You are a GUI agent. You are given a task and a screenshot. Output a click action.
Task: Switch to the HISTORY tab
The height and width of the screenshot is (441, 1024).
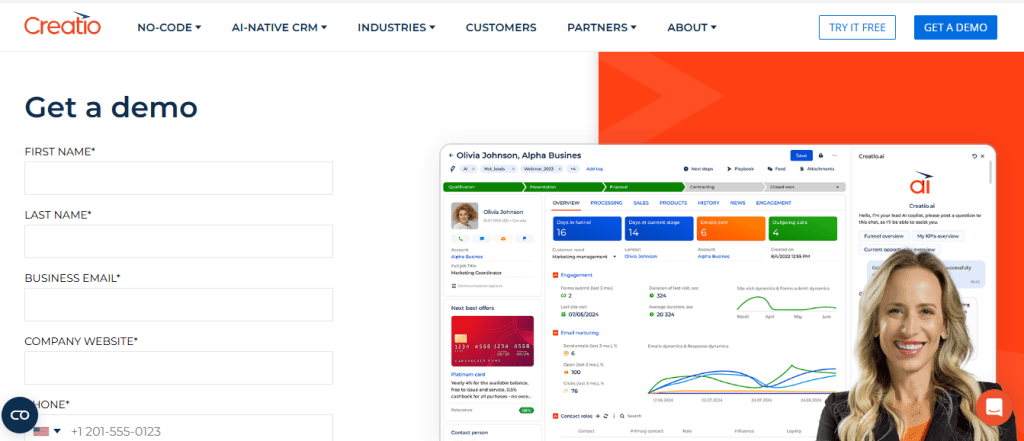[708, 203]
